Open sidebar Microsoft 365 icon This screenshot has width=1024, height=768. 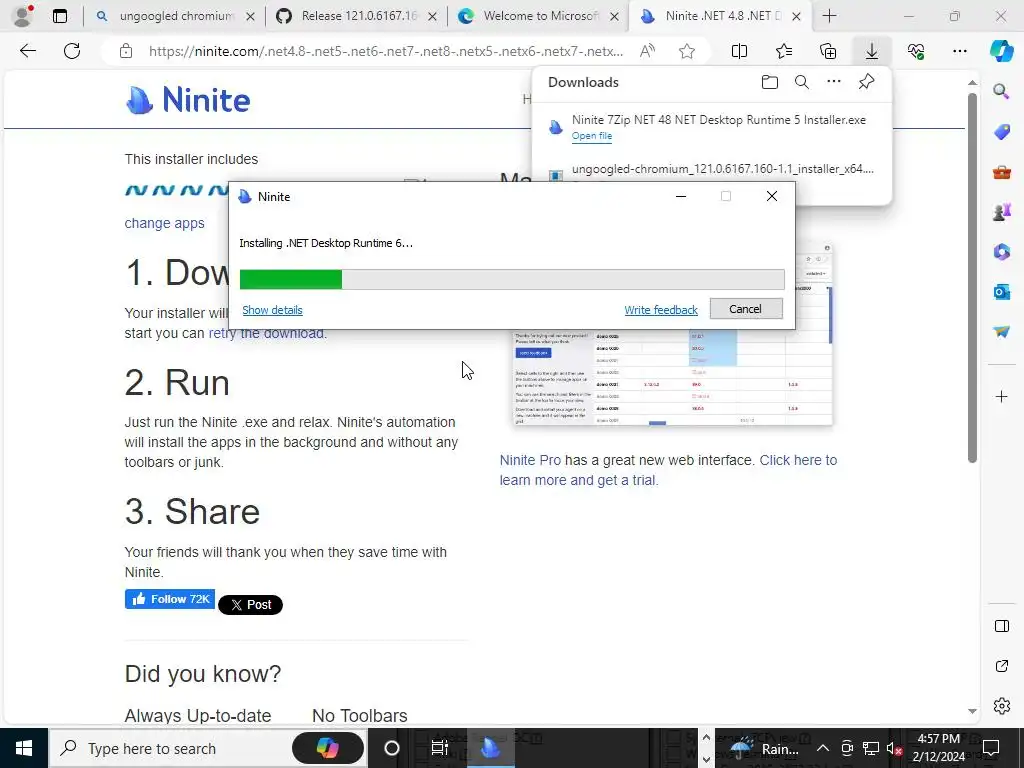[x=1001, y=251]
